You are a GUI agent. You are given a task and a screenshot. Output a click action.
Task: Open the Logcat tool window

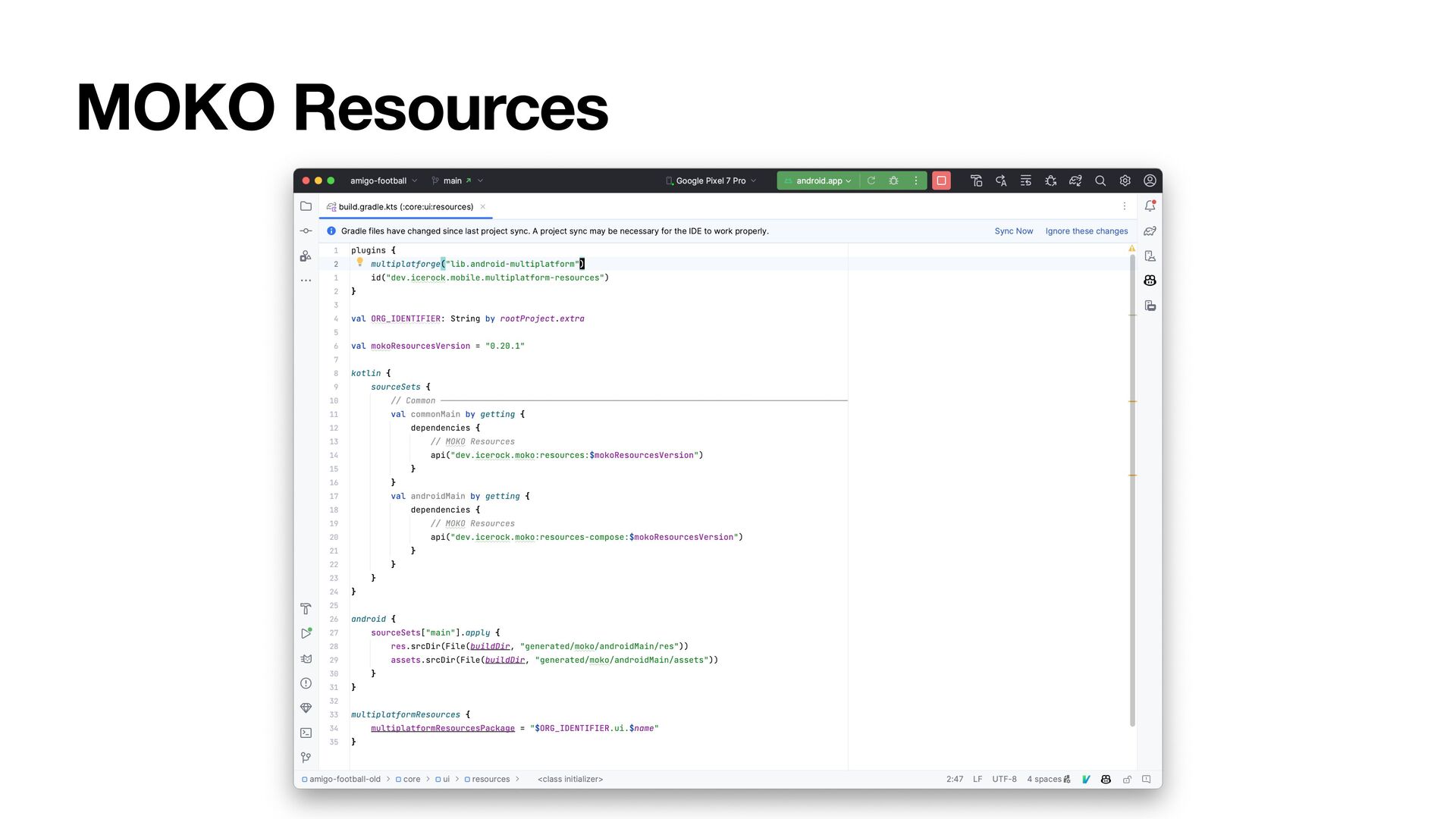(306, 658)
